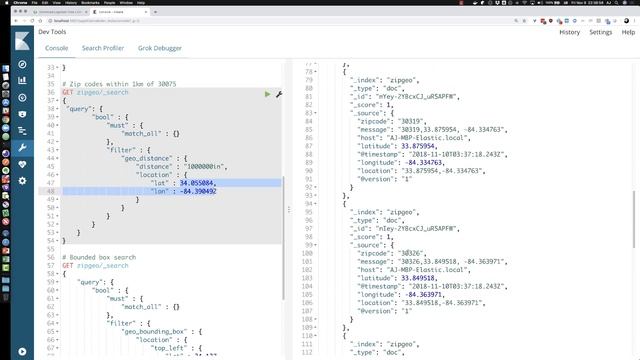
Task: Open the sidebar icon below Timelion
Action: [22, 131]
